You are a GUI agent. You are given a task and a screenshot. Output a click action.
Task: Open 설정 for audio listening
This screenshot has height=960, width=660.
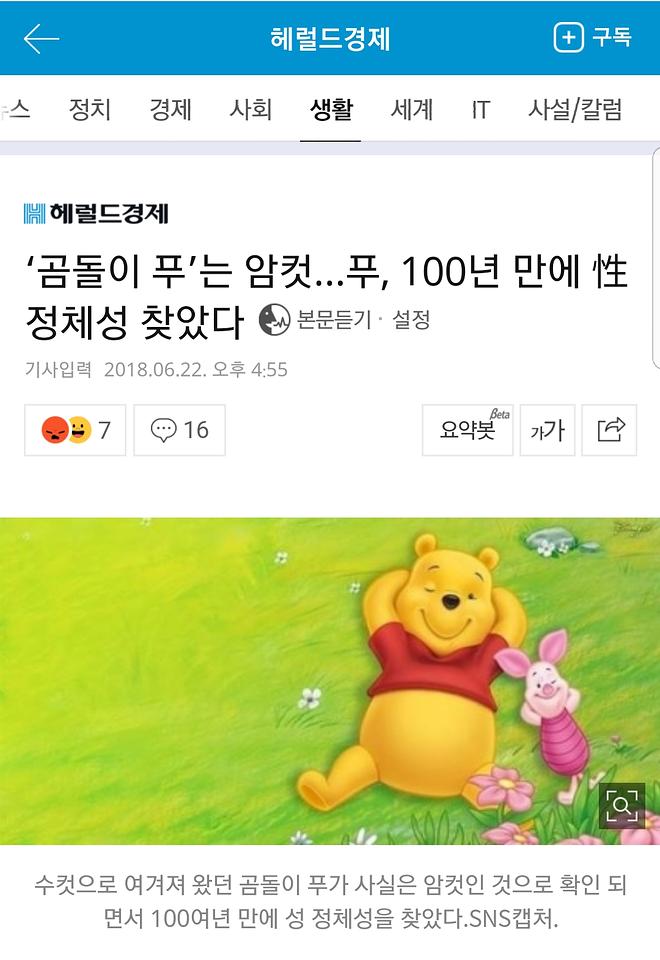(x=411, y=319)
